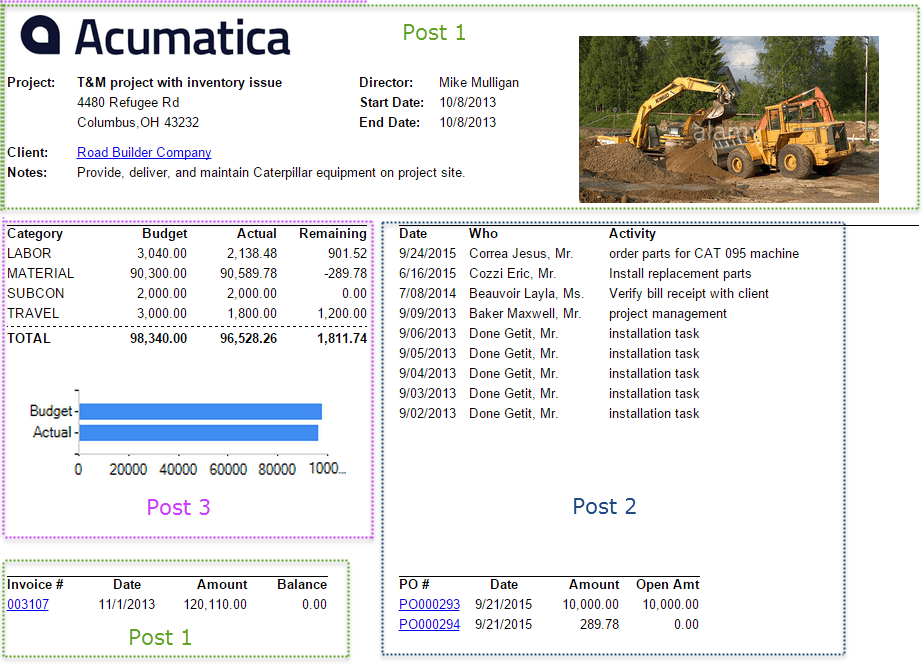Click PO open amount 10,000.00
Screen dimensions: 923x670
[x=670, y=605]
